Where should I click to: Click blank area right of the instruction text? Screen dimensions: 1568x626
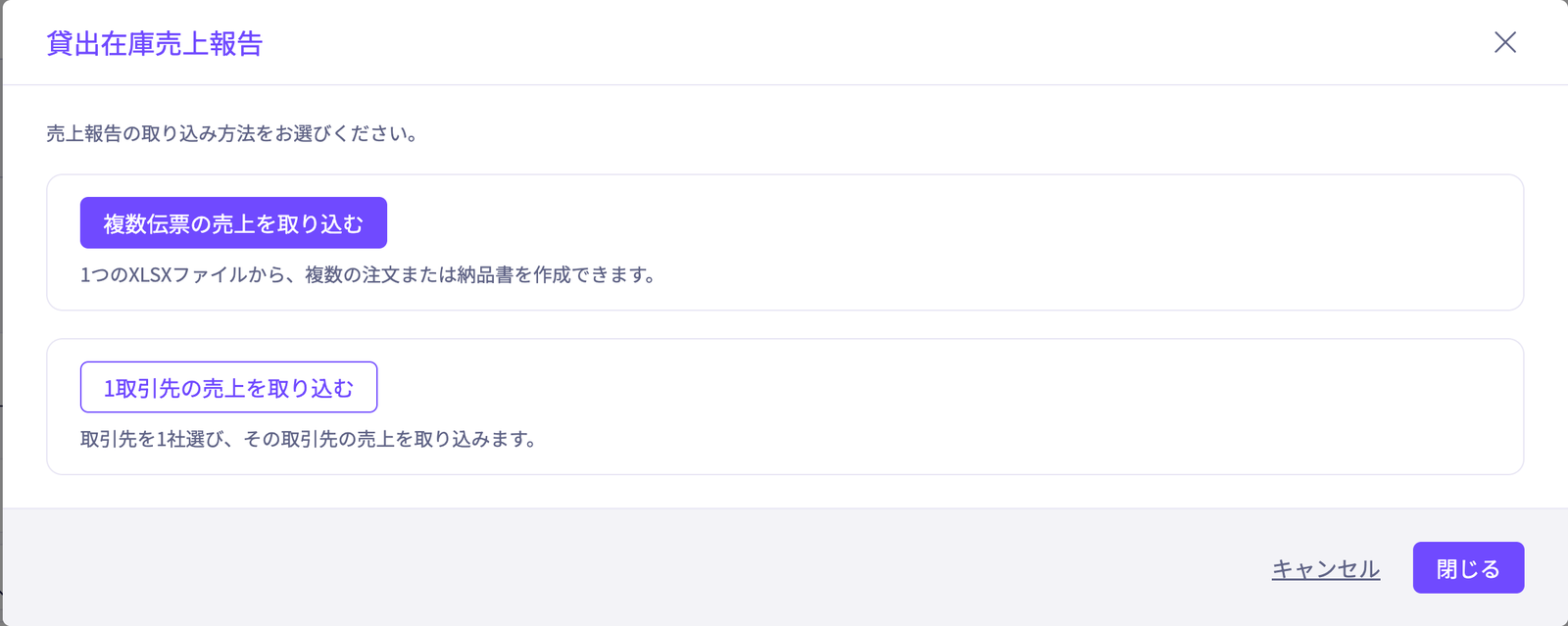coord(970,133)
